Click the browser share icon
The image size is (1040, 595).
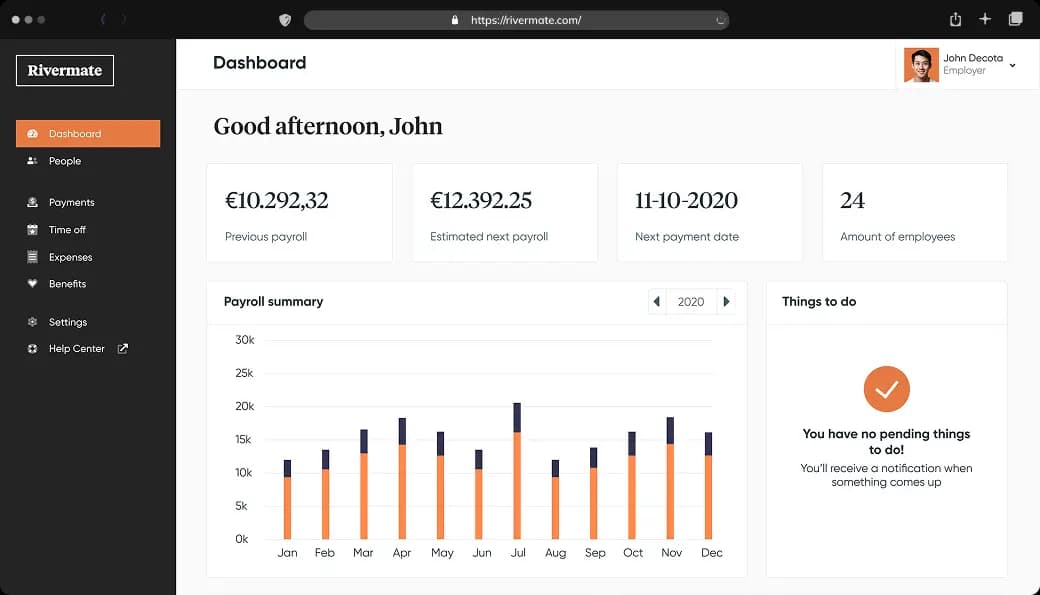pos(955,19)
